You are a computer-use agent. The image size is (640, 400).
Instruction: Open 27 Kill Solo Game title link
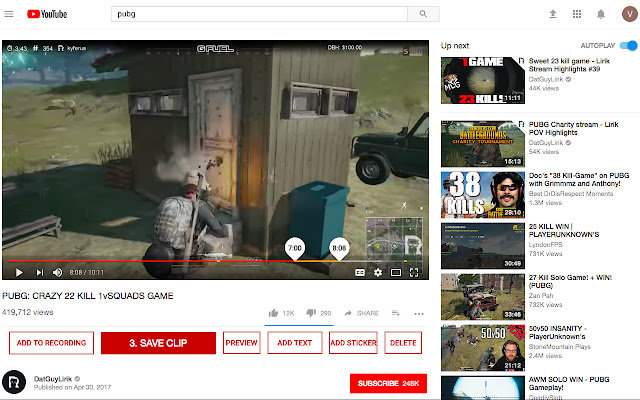pyautogui.click(x=570, y=281)
